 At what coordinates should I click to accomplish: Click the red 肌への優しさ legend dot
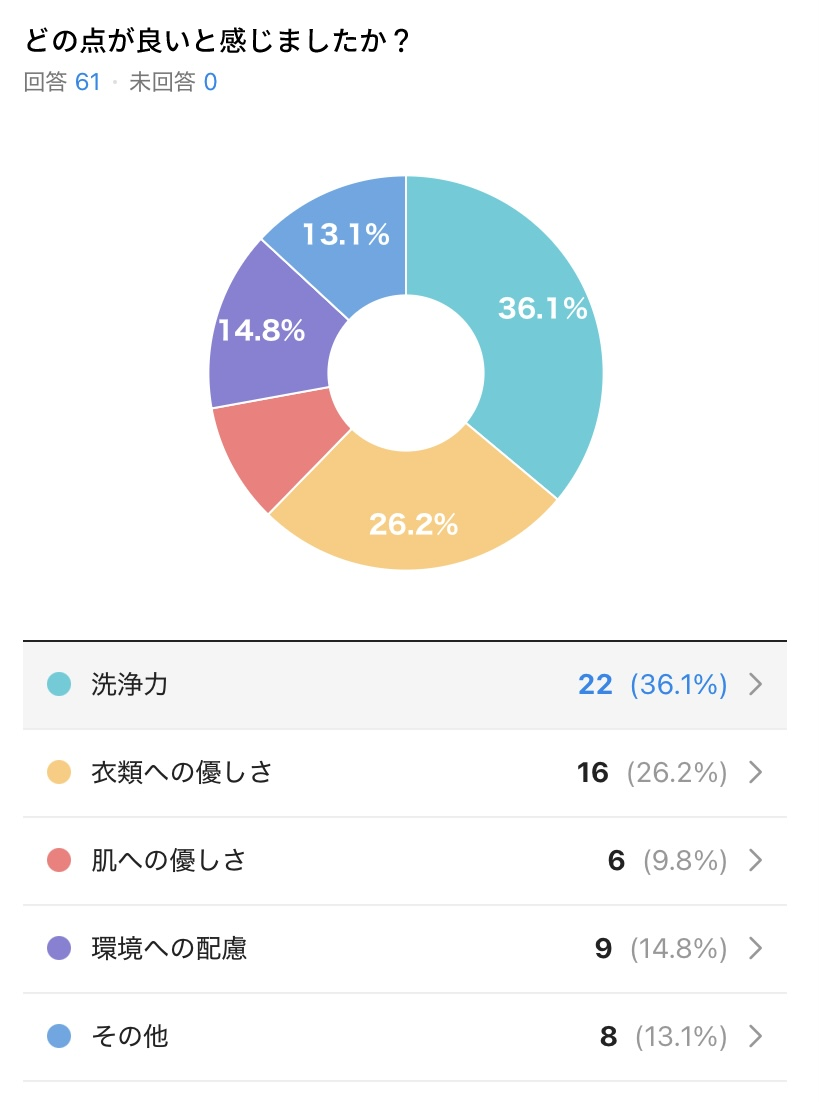[59, 860]
